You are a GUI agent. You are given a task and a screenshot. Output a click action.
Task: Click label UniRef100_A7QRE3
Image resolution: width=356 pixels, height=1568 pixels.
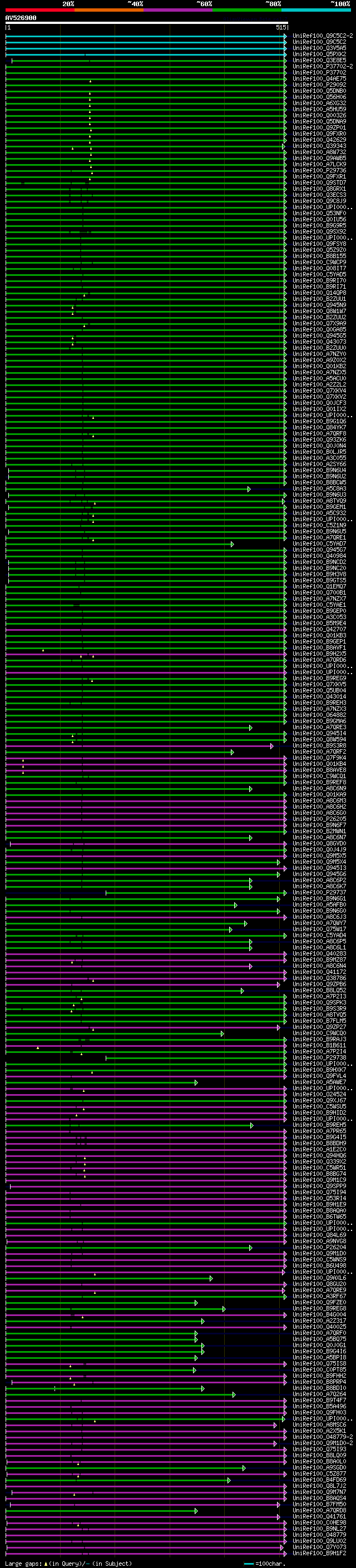[319, 727]
